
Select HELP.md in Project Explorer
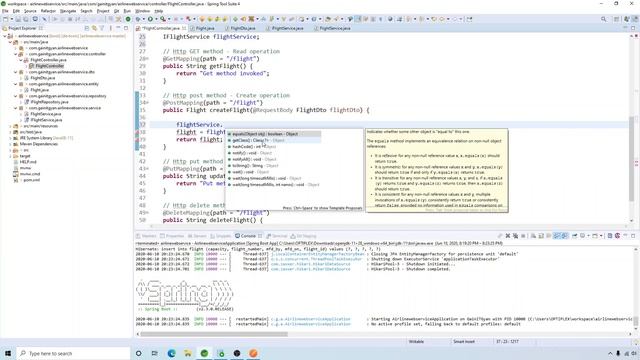[x=28, y=162]
